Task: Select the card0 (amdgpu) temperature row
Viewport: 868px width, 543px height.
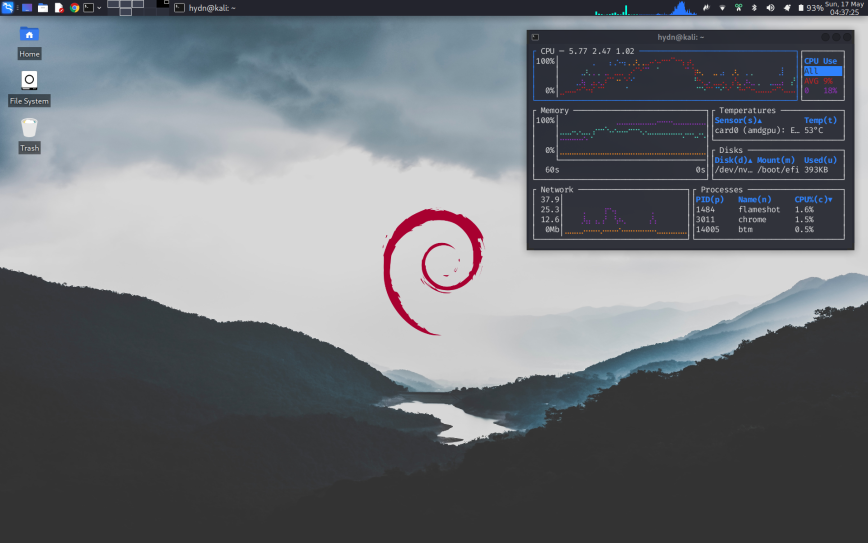Action: 778,130
